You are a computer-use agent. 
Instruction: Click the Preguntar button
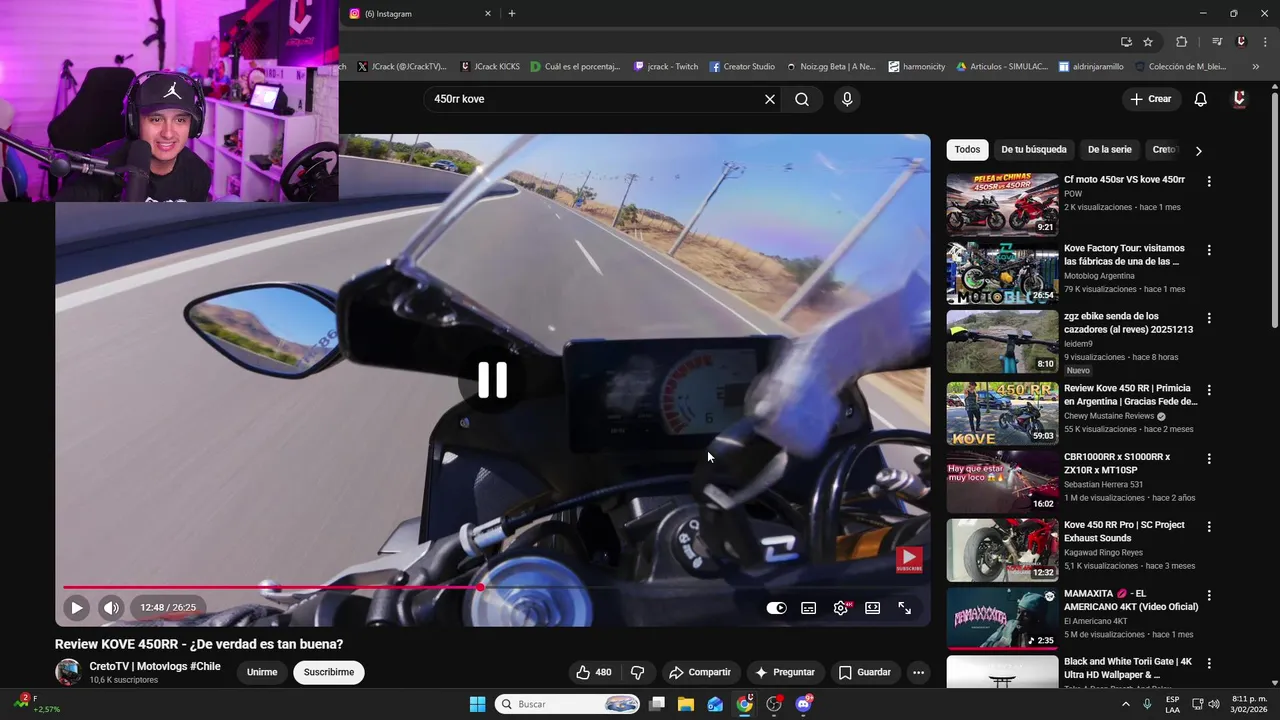pyautogui.click(x=785, y=672)
